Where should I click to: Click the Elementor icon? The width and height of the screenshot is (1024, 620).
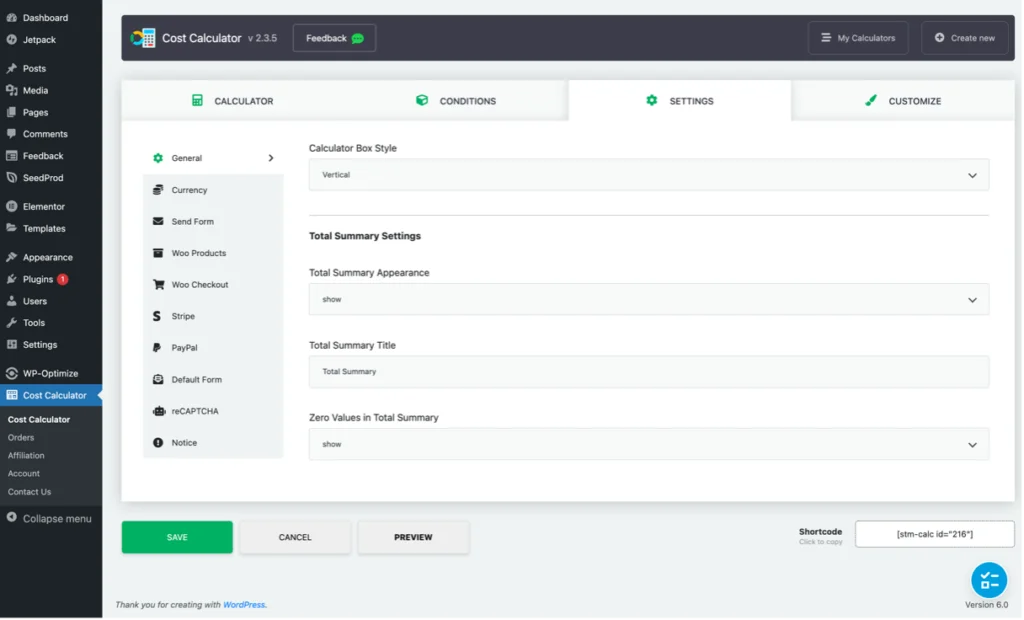(12, 206)
